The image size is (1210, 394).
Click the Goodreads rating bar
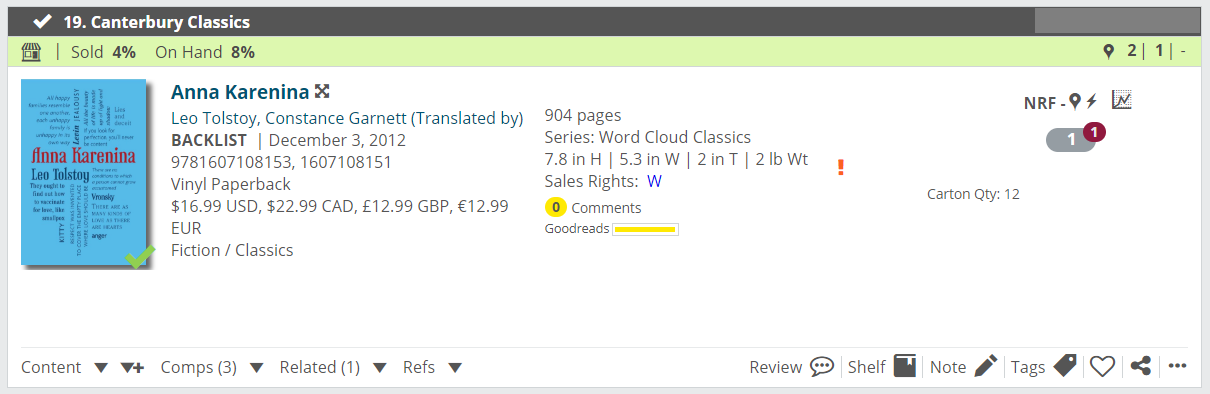click(x=645, y=229)
